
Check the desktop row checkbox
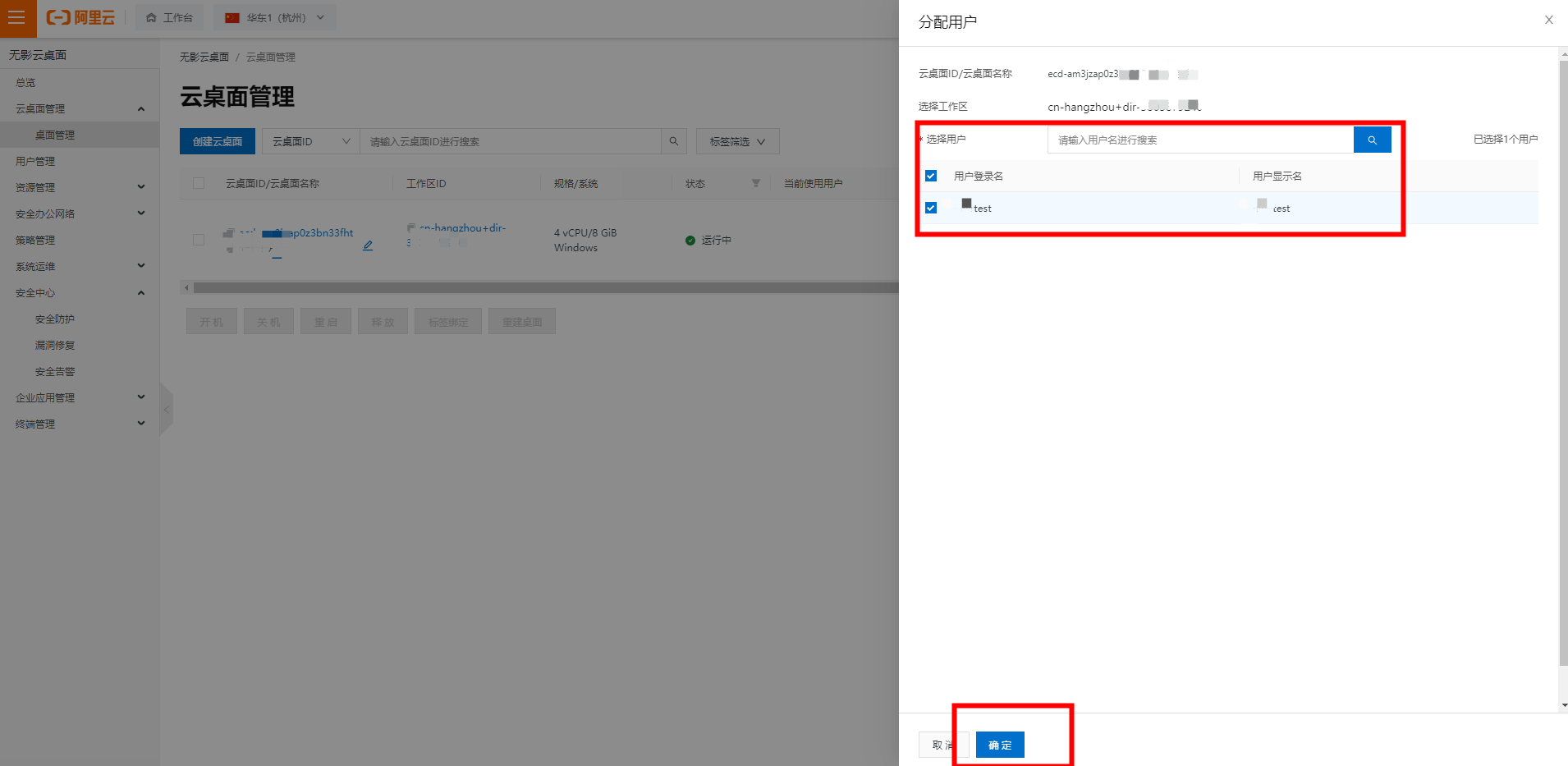tap(199, 240)
